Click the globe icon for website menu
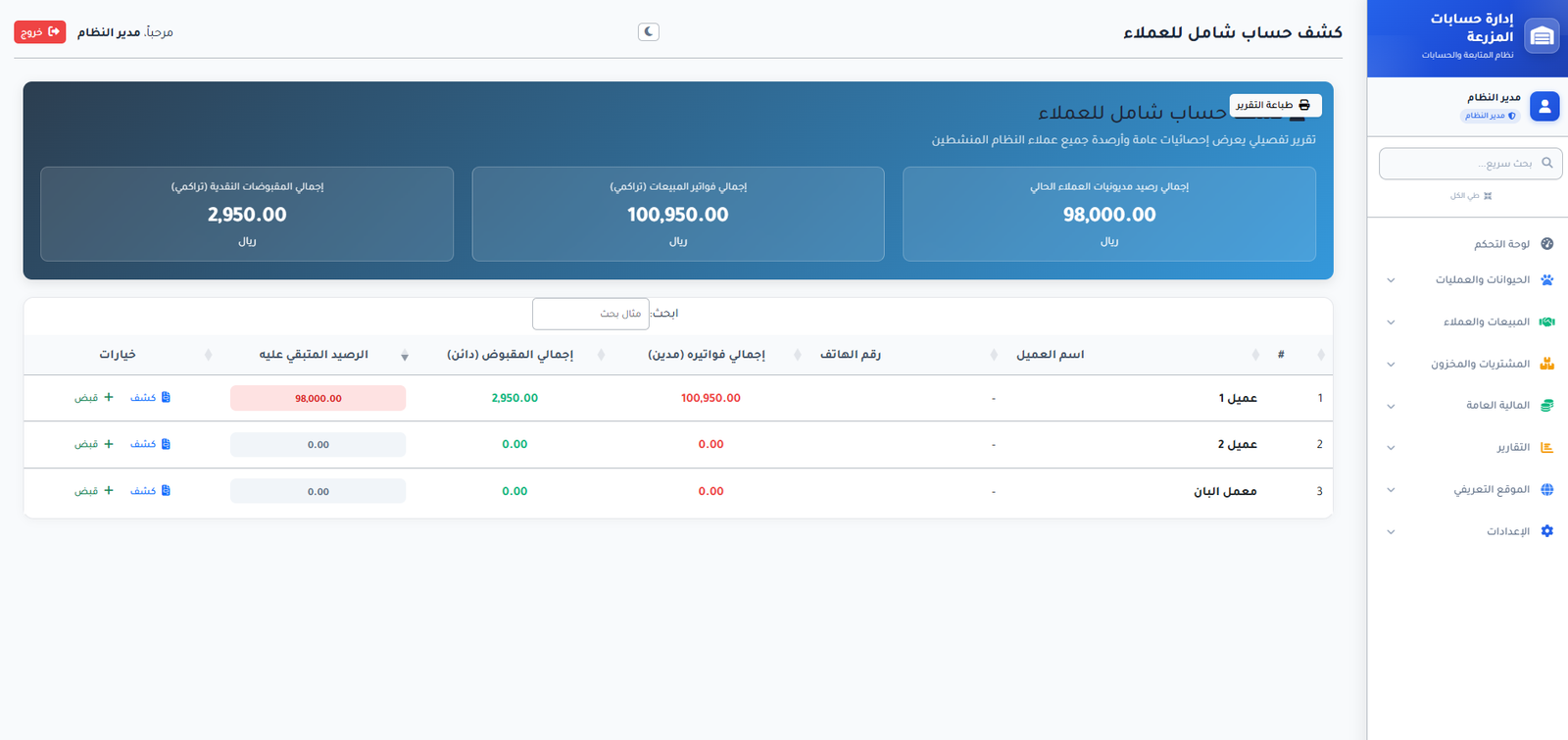This screenshot has width=1568, height=740. 1547,489
